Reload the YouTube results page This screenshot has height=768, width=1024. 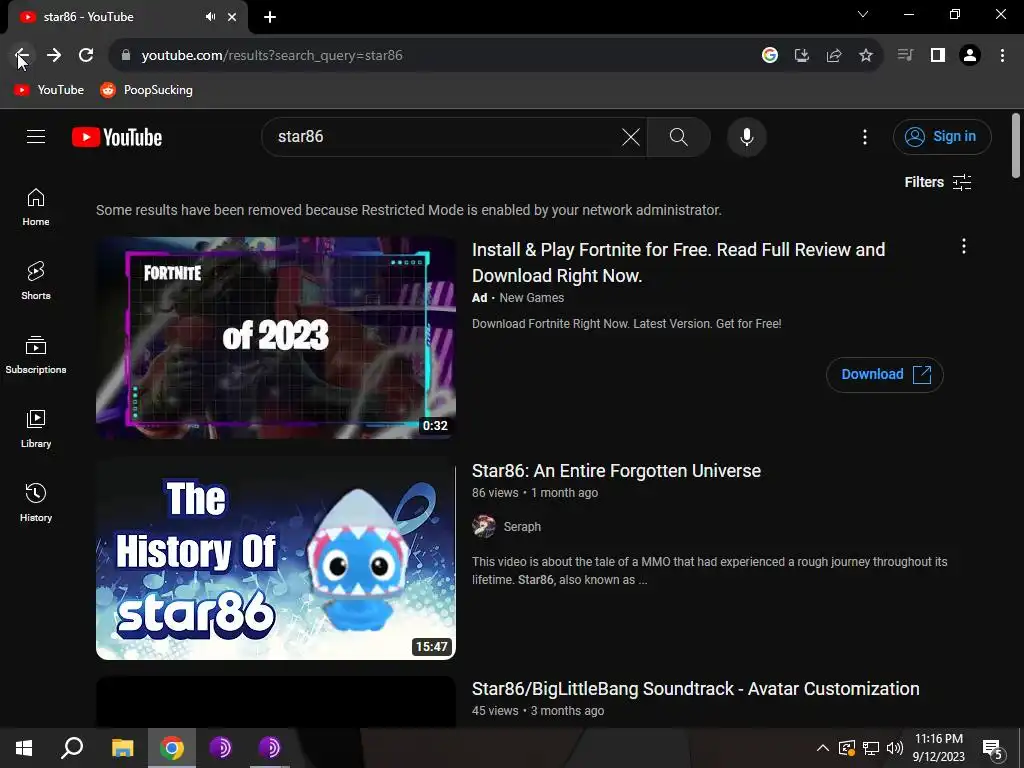pos(86,56)
